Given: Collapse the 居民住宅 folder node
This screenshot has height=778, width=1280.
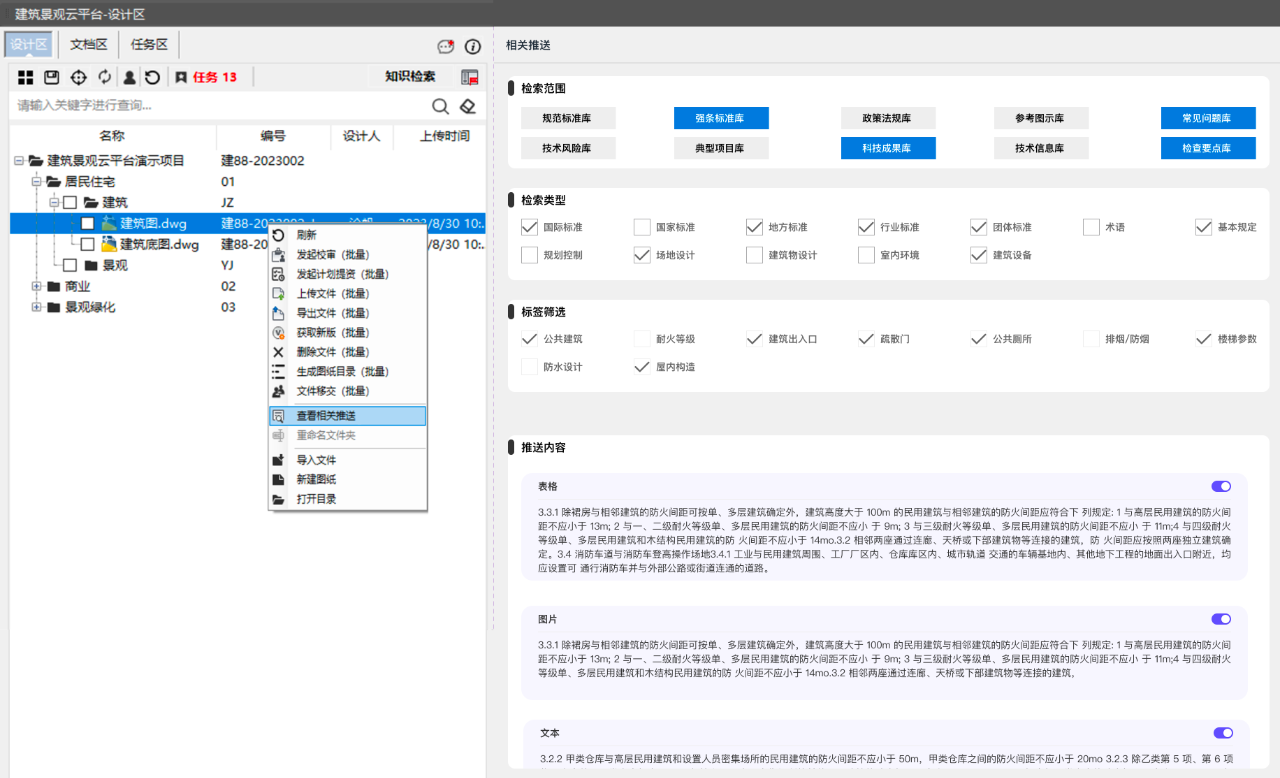Looking at the screenshot, I should click(37, 181).
